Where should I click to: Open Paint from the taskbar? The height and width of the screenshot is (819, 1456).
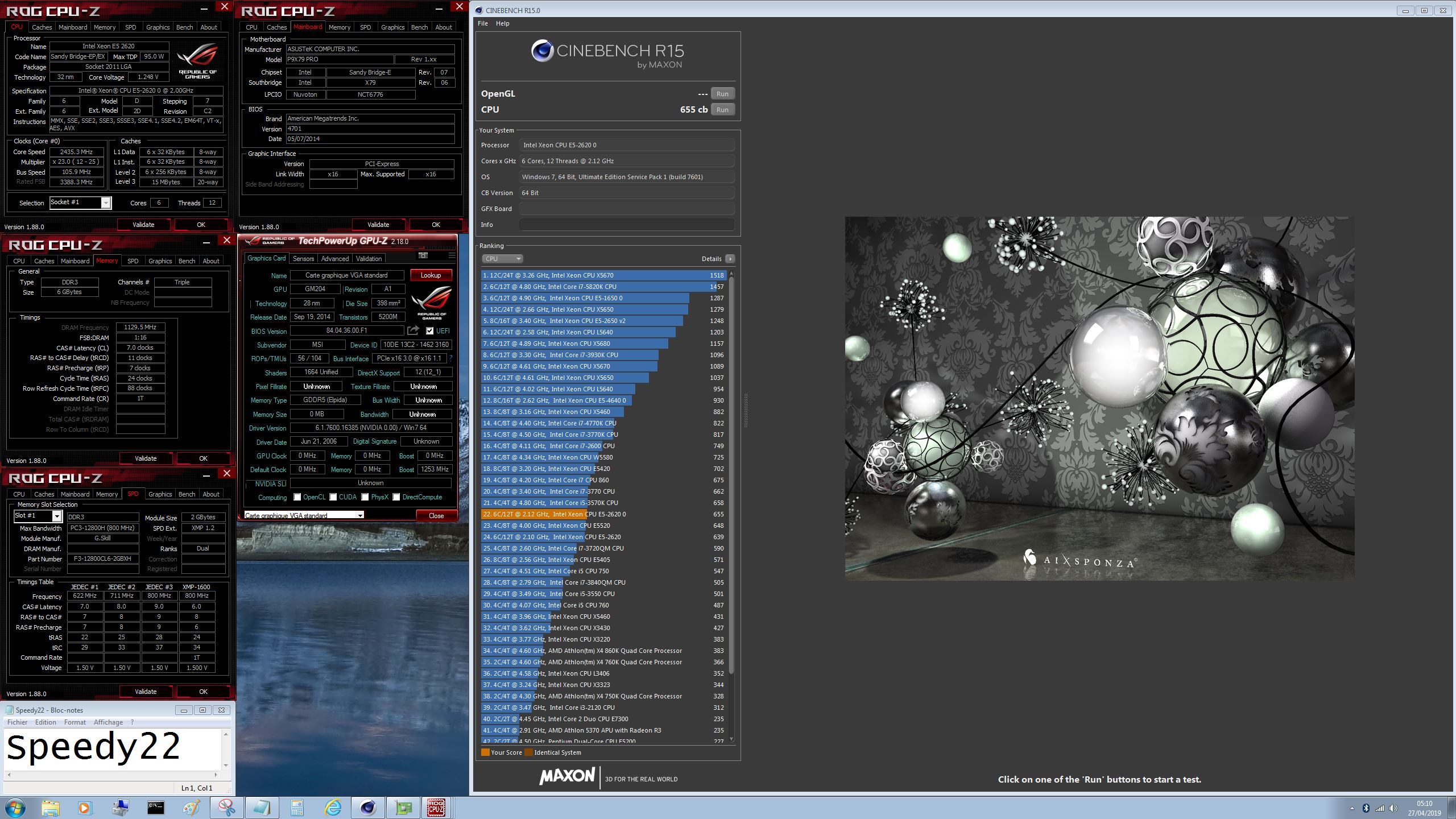(x=191, y=808)
